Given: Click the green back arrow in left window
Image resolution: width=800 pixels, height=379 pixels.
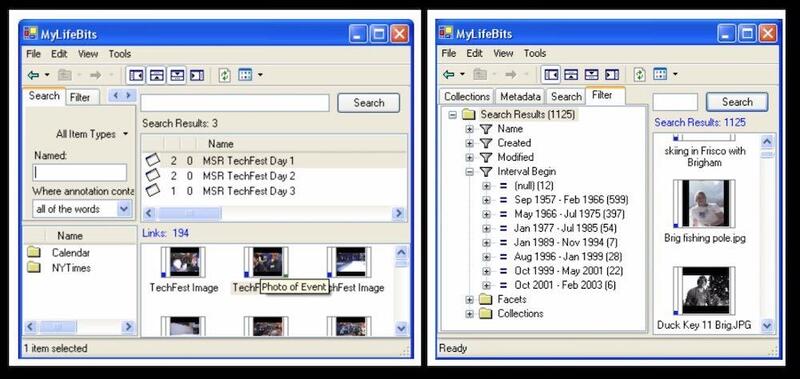Looking at the screenshot, I should 33,75.
